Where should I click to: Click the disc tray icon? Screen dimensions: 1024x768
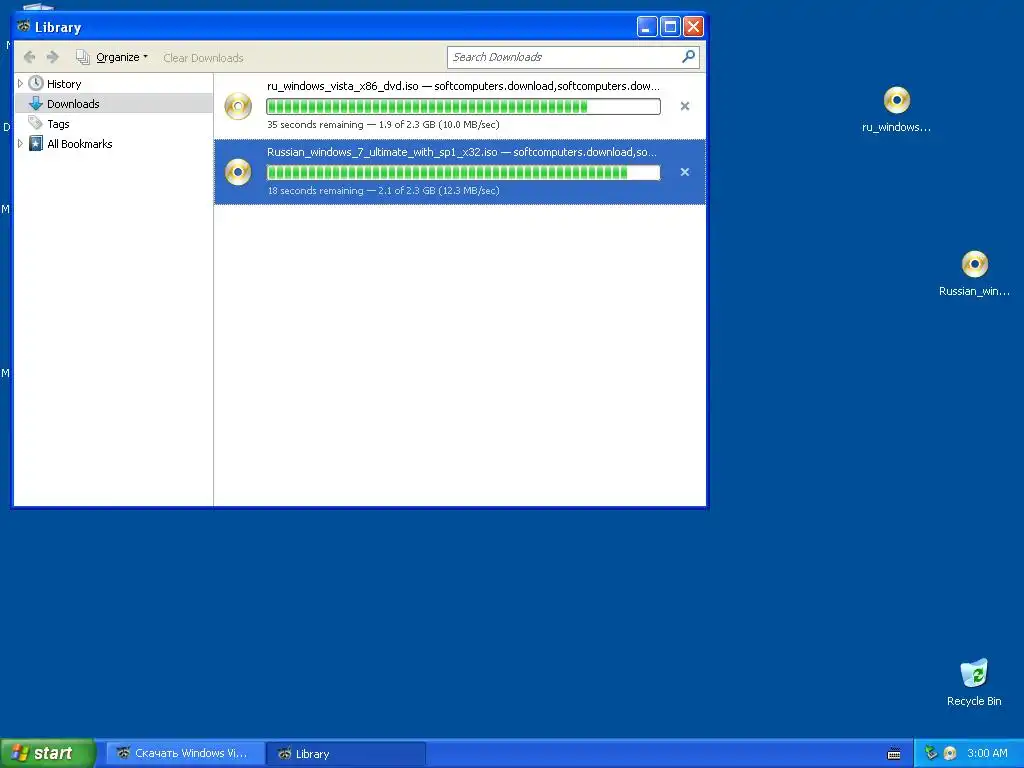[950, 753]
